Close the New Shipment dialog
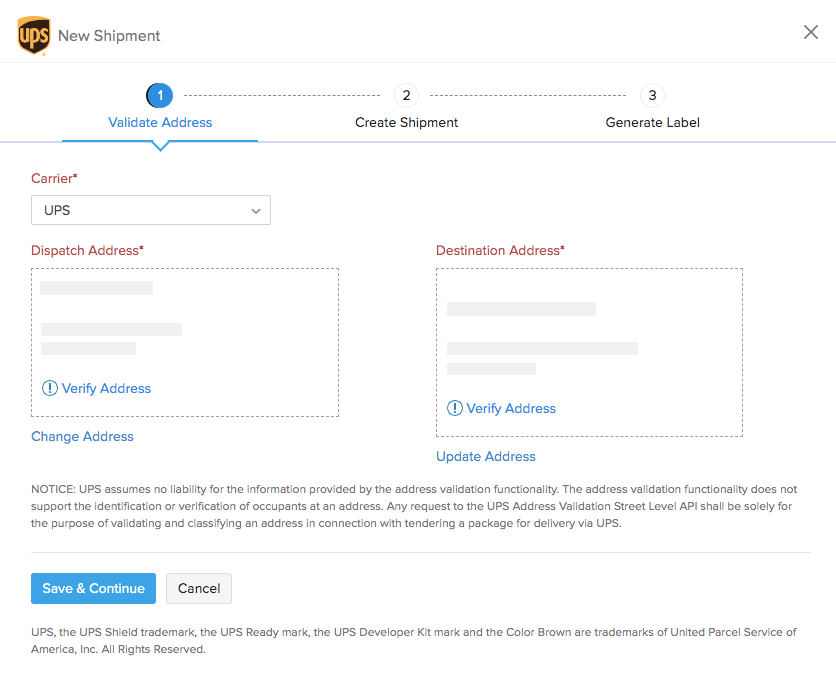The height and width of the screenshot is (675, 836). 811,32
